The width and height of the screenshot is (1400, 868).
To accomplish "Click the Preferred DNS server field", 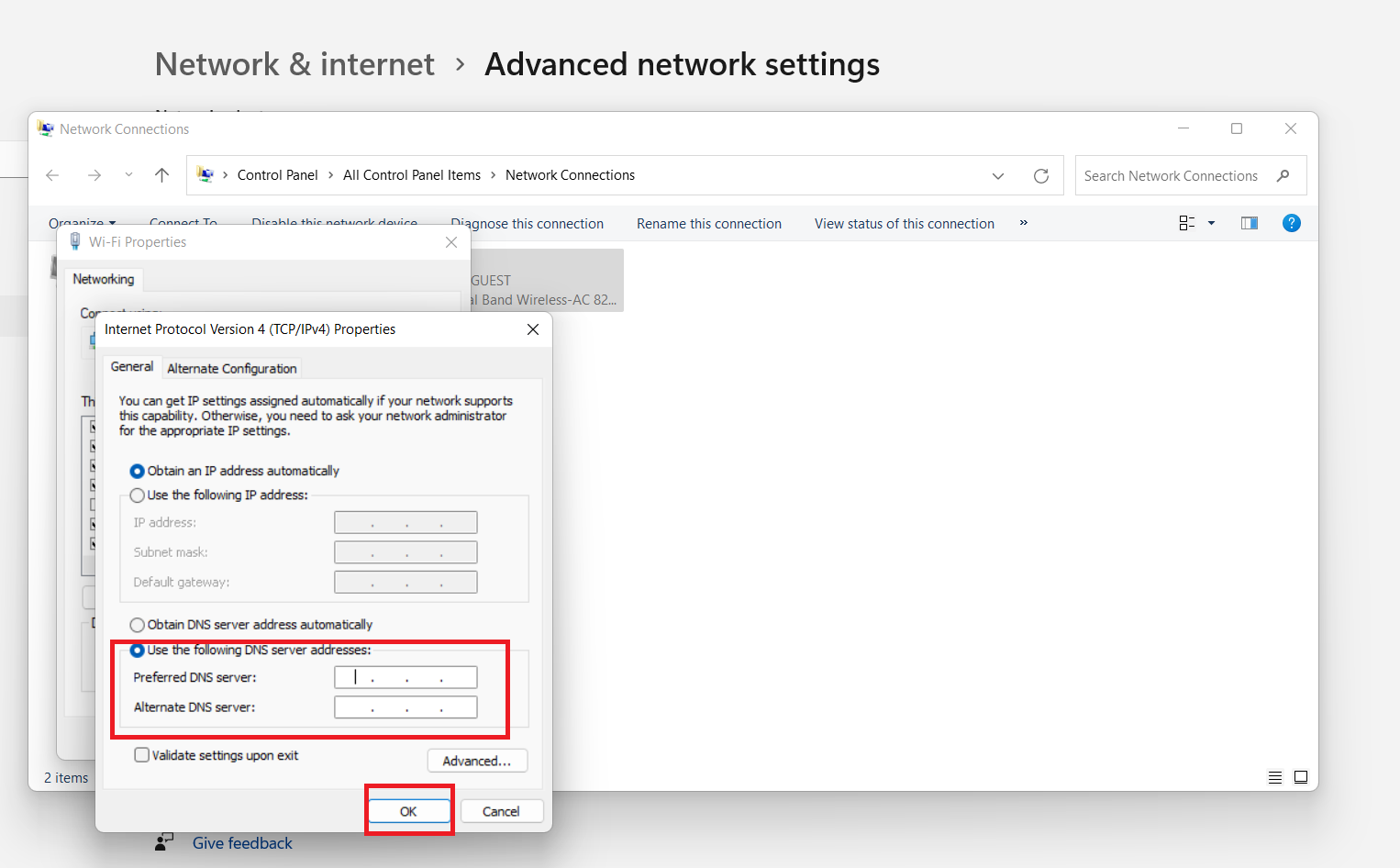I will click(406, 677).
